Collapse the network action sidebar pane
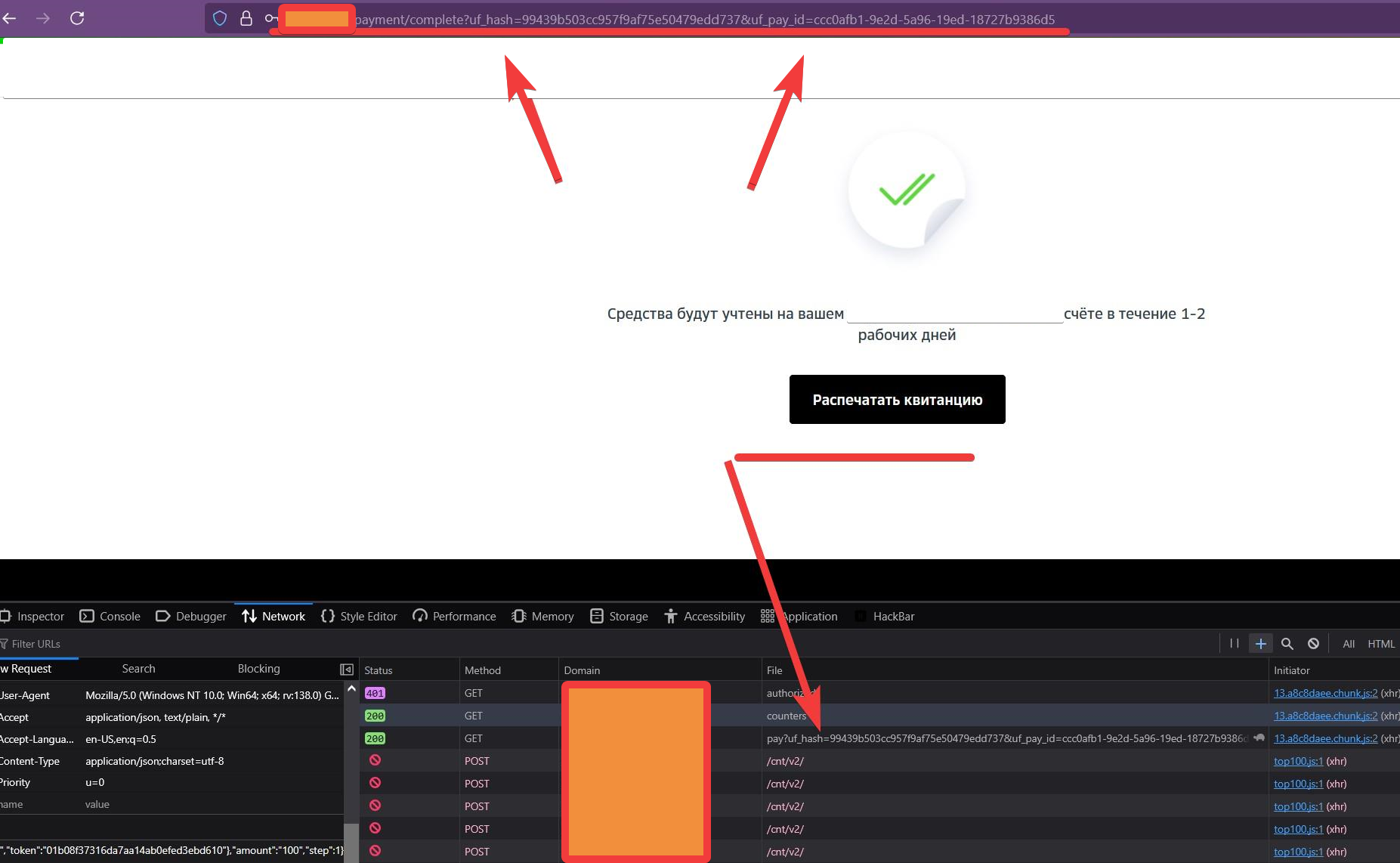The height and width of the screenshot is (863, 1400). pyautogui.click(x=347, y=670)
